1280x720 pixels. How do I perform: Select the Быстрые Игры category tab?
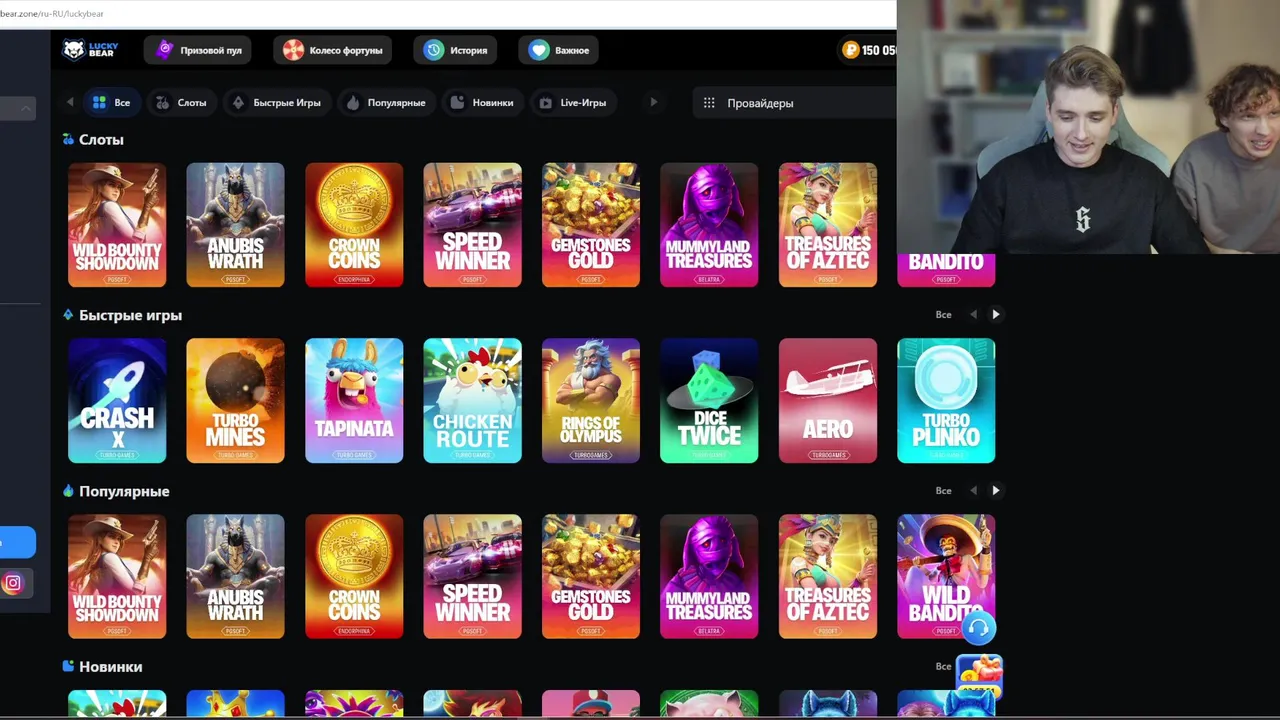point(276,103)
